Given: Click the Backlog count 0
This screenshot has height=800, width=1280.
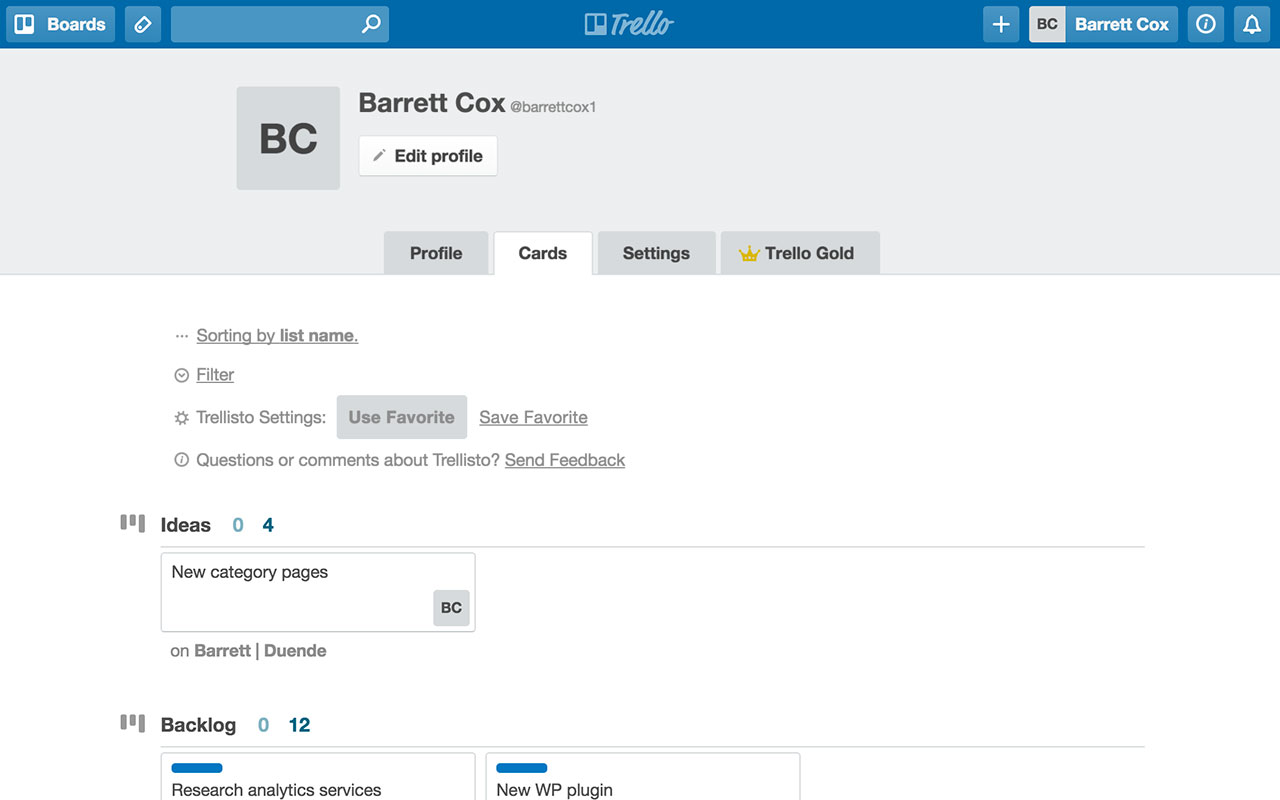Looking at the screenshot, I should [x=263, y=725].
